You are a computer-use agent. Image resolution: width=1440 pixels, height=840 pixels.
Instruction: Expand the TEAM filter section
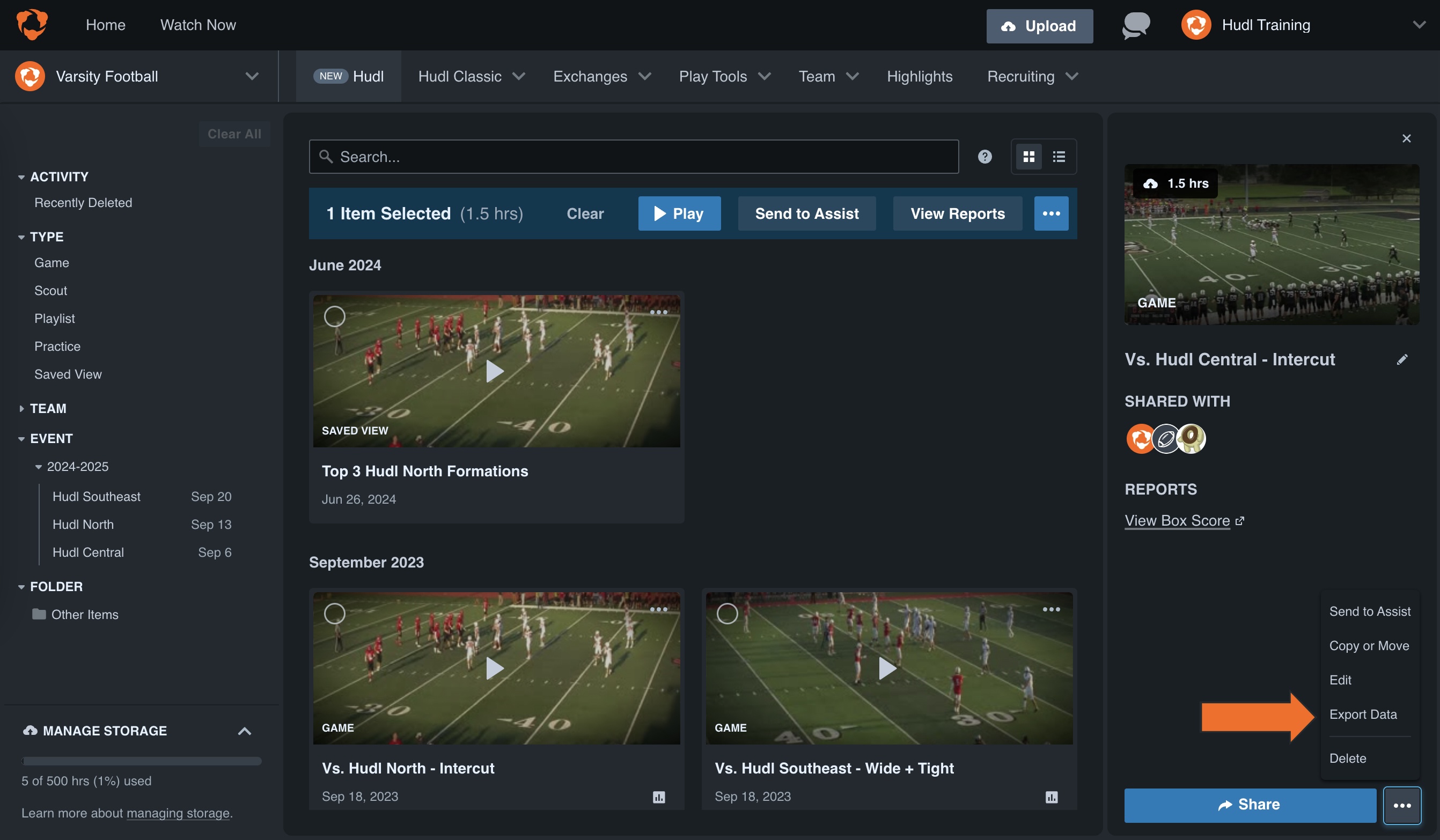click(21, 409)
